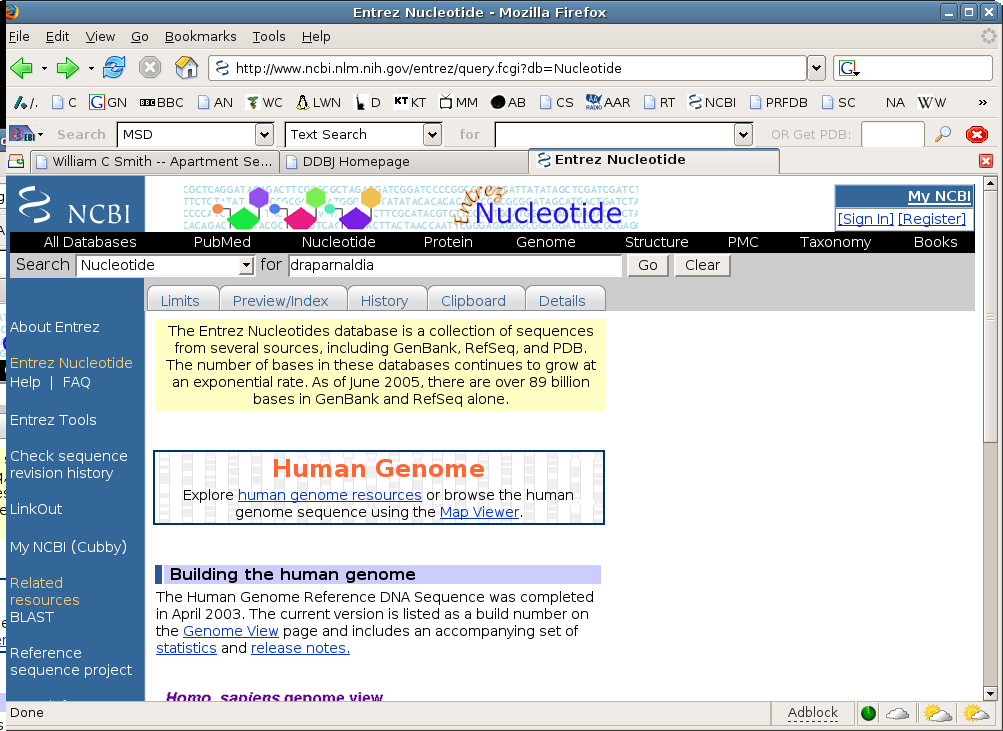Viewport: 1003px width, 731px height.
Task: Open the NCBI bookmark in bookmarks toolbar
Action: pyautogui.click(x=712, y=102)
